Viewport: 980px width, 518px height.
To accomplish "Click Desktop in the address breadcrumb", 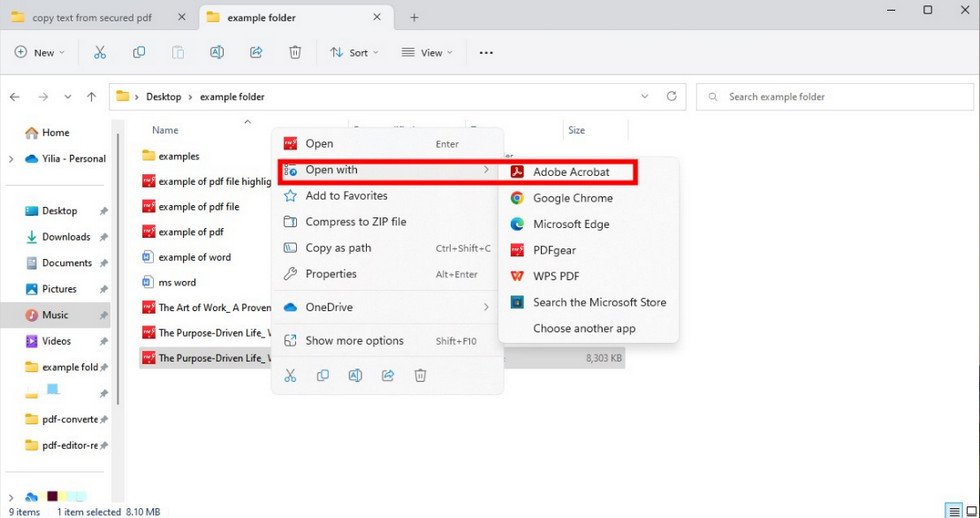I will coord(164,97).
